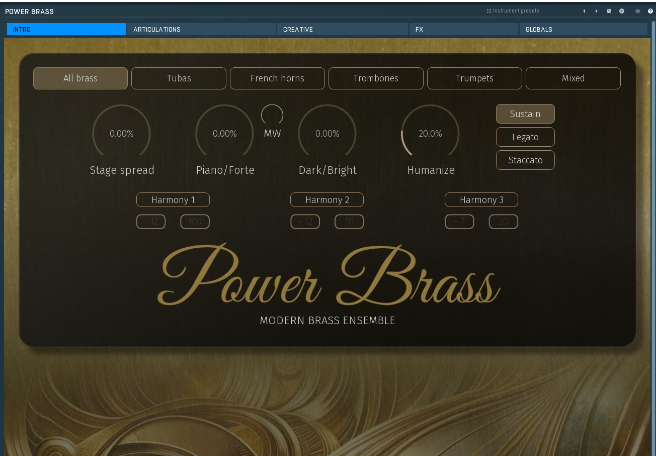Click the square icon right of the preset arrows
The width and height of the screenshot is (656, 456).
609,11
